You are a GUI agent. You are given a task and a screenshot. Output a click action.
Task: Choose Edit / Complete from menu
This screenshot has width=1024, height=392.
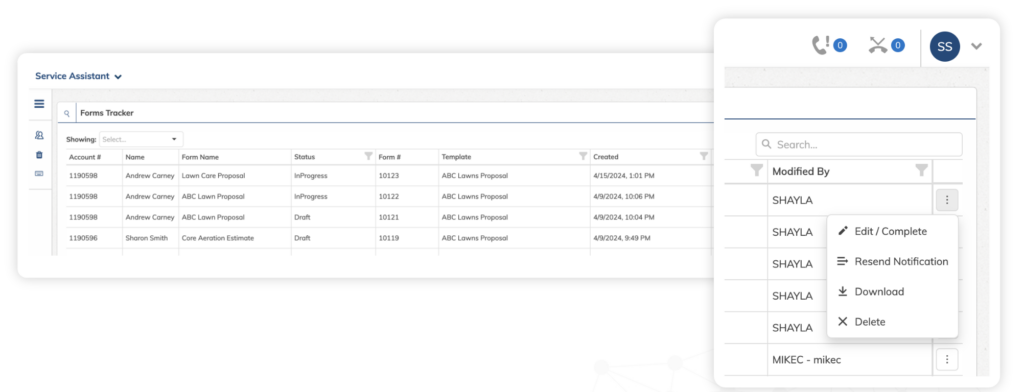click(890, 231)
